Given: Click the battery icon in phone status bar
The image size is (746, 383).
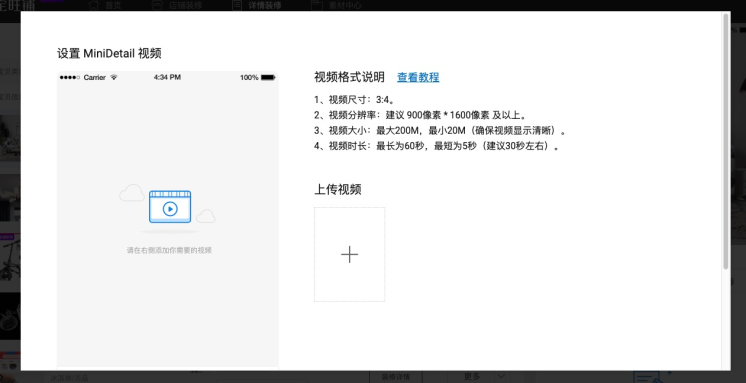Looking at the screenshot, I should click(x=268, y=77).
